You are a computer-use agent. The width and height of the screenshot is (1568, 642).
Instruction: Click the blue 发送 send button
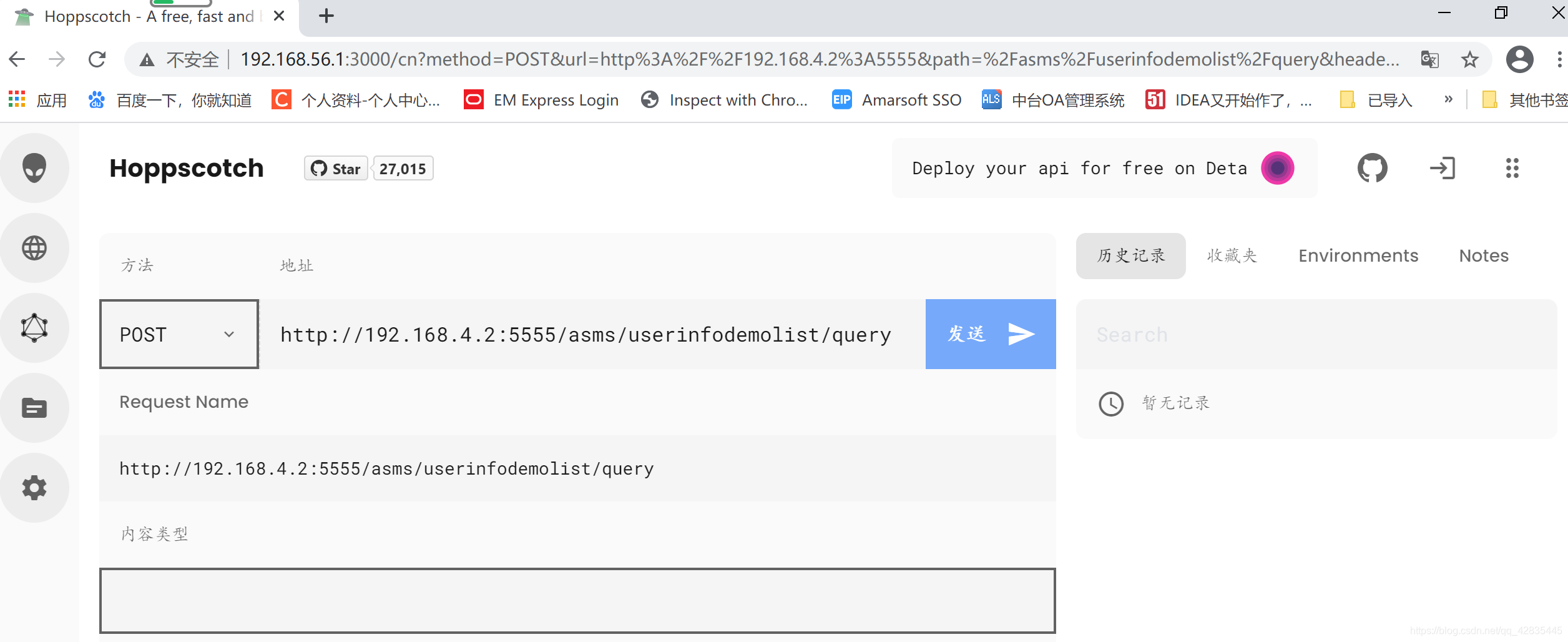pos(991,334)
